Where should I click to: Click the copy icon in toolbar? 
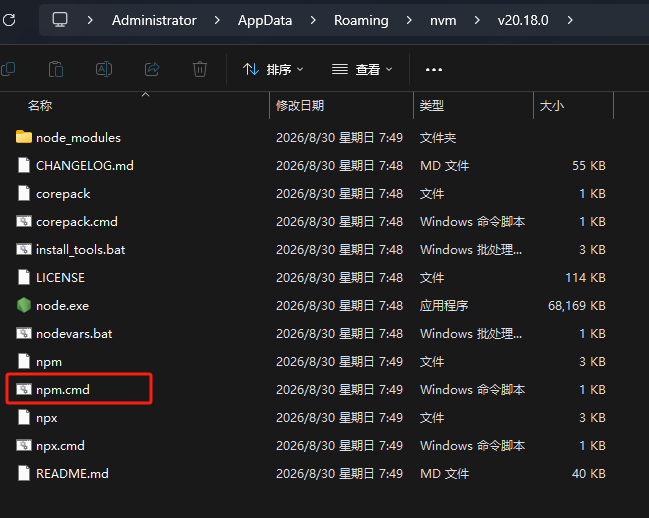(x=8, y=69)
